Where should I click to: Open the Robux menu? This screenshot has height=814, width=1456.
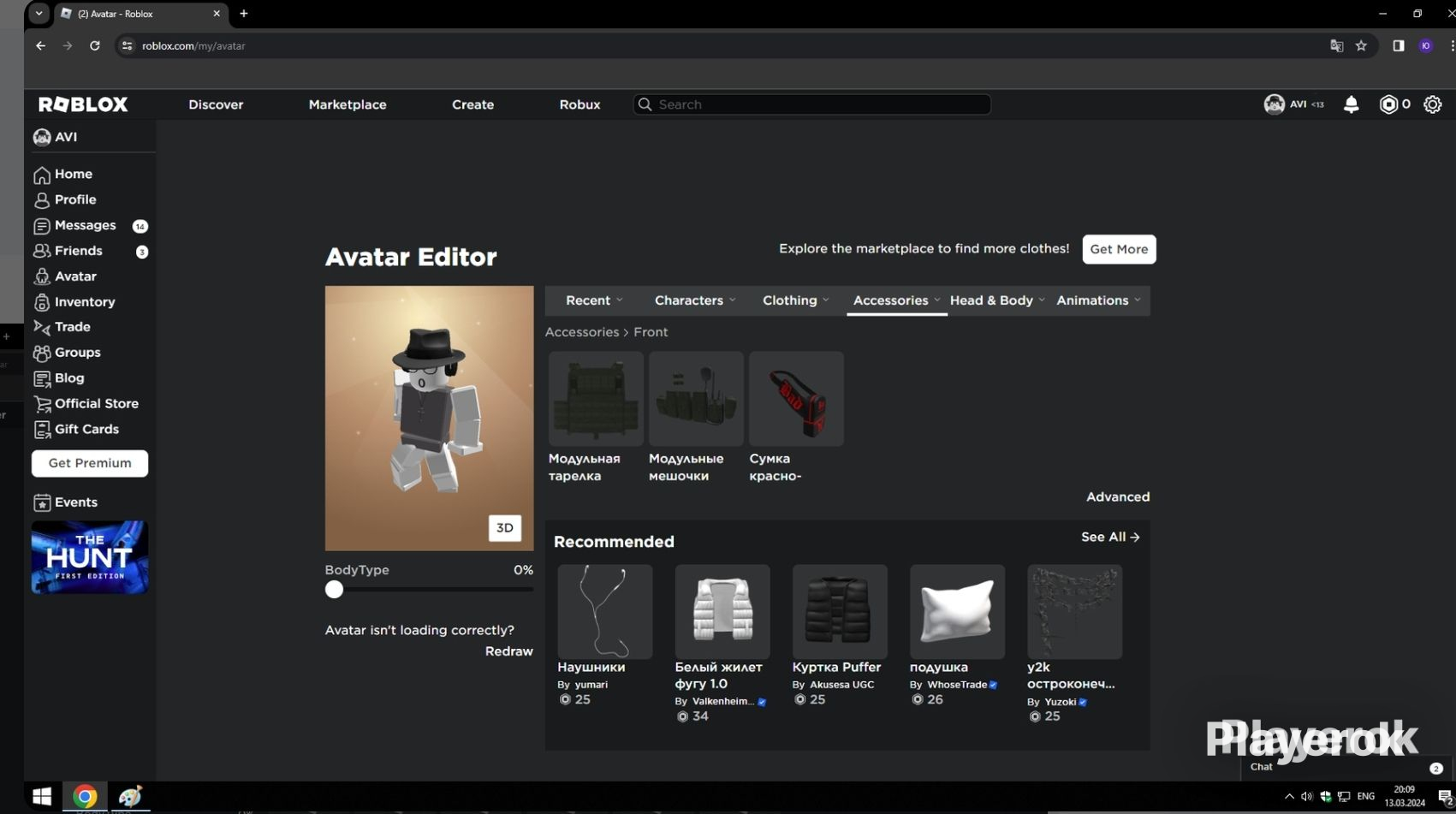(579, 104)
